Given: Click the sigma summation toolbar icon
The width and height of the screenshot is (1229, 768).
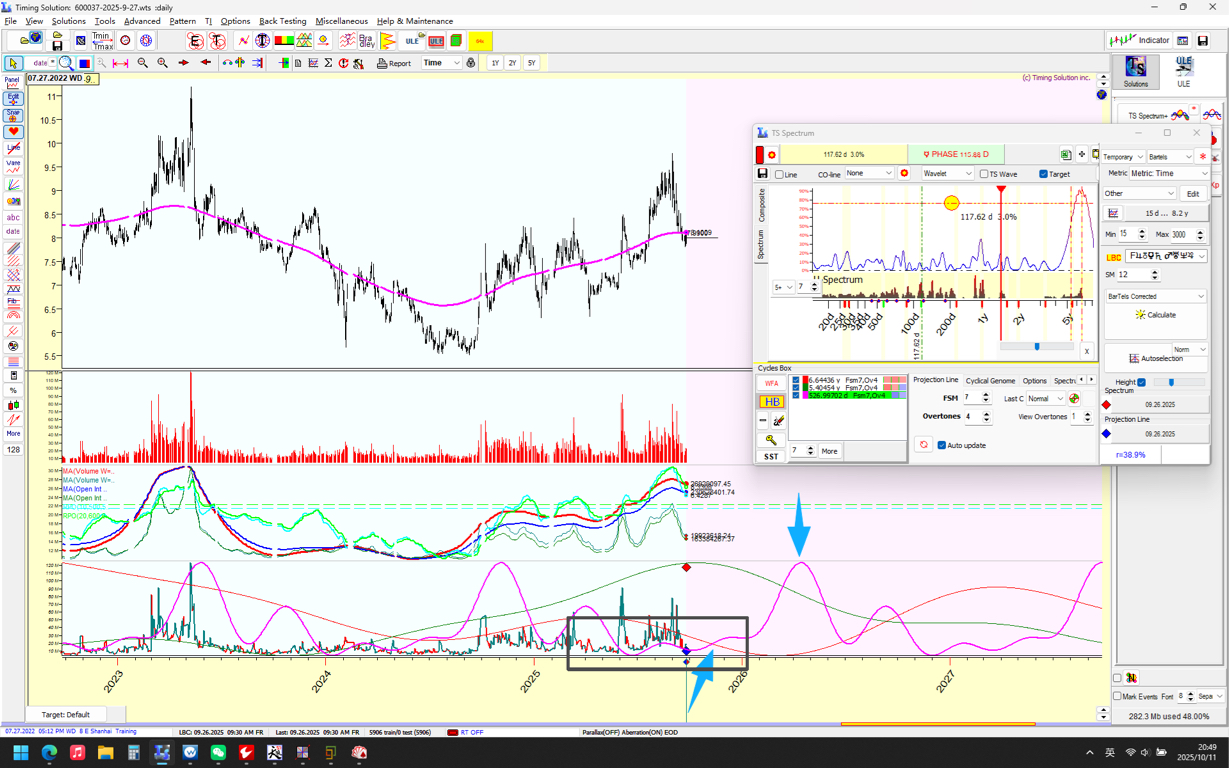Looking at the screenshot, I should point(328,63).
